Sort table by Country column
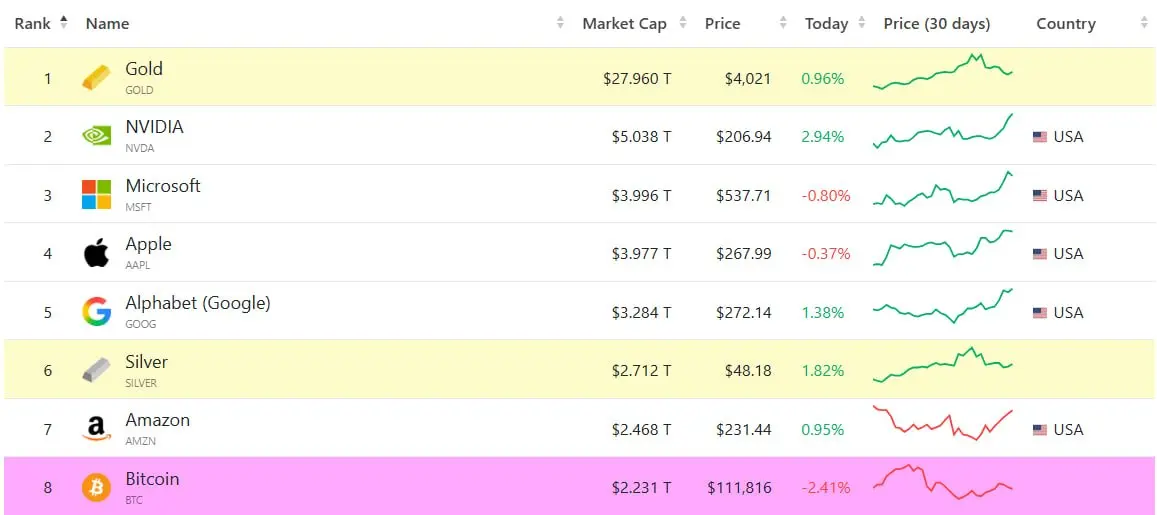Viewport: 1157px width, 515px height. click(x=1066, y=24)
